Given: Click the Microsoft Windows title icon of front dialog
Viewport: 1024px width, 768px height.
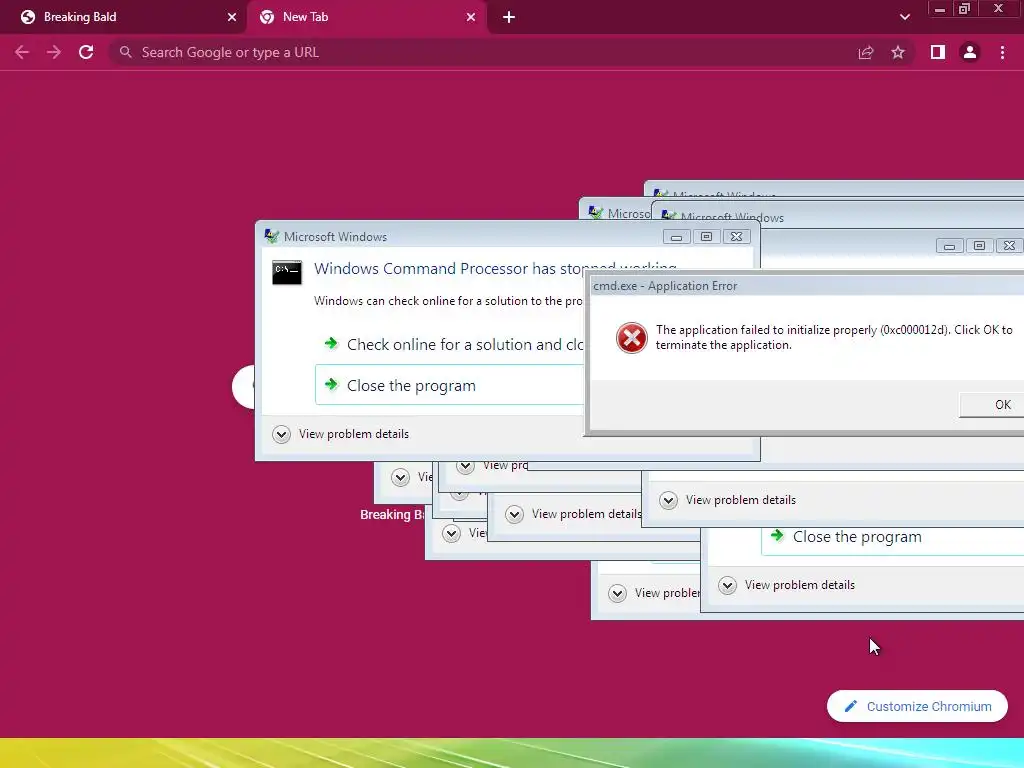Looking at the screenshot, I should (272, 236).
